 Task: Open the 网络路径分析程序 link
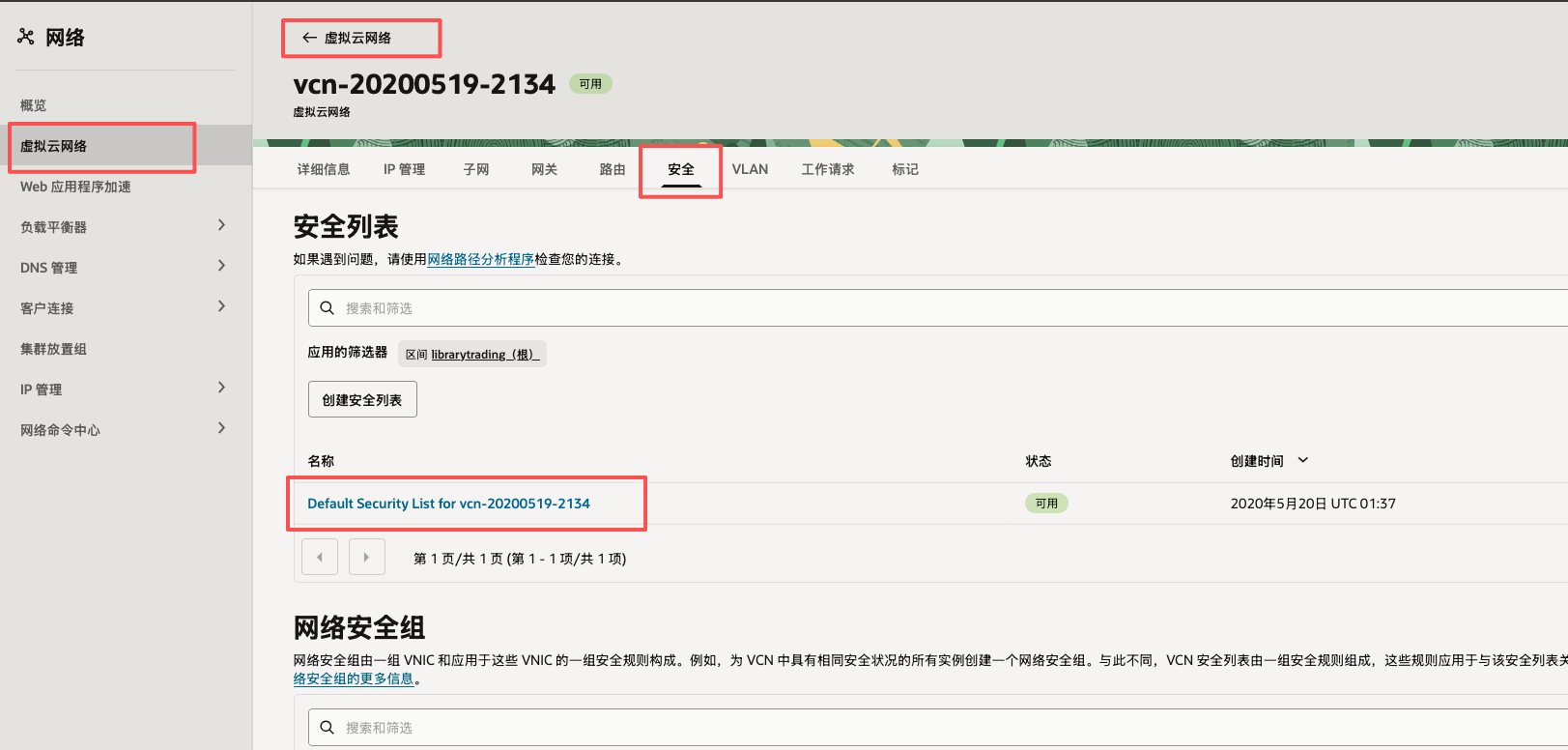pyautogui.click(x=480, y=259)
